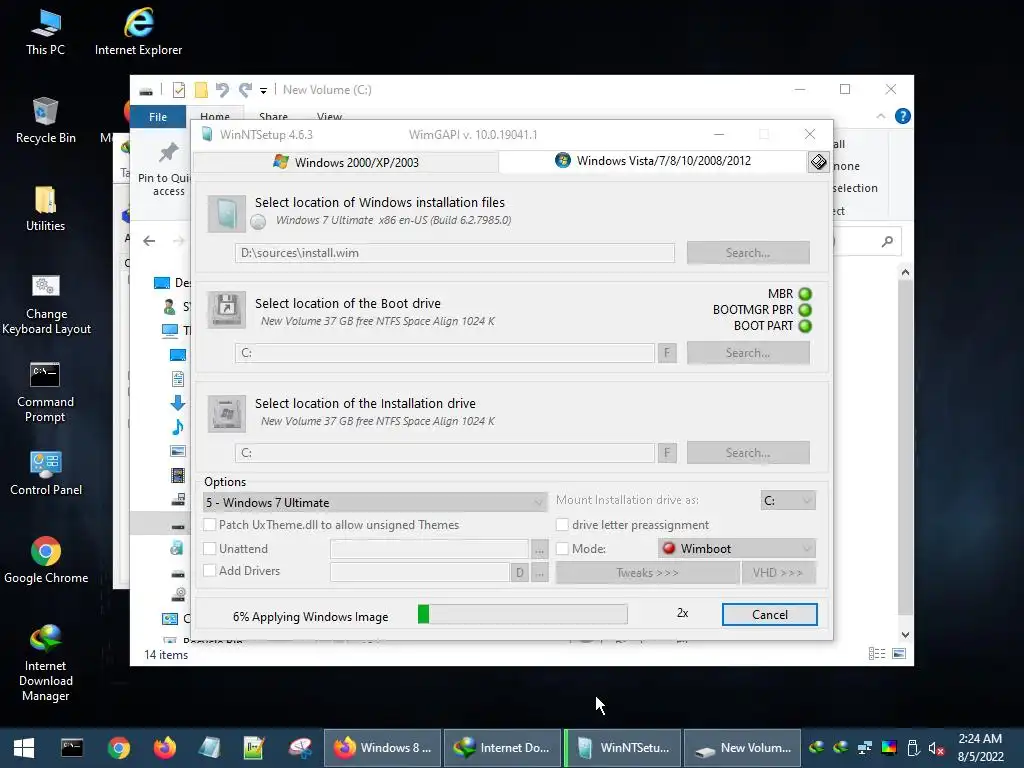Screen dimensions: 1024x768
Task: Tick the Unattend checkbox
Action: [x=210, y=549]
